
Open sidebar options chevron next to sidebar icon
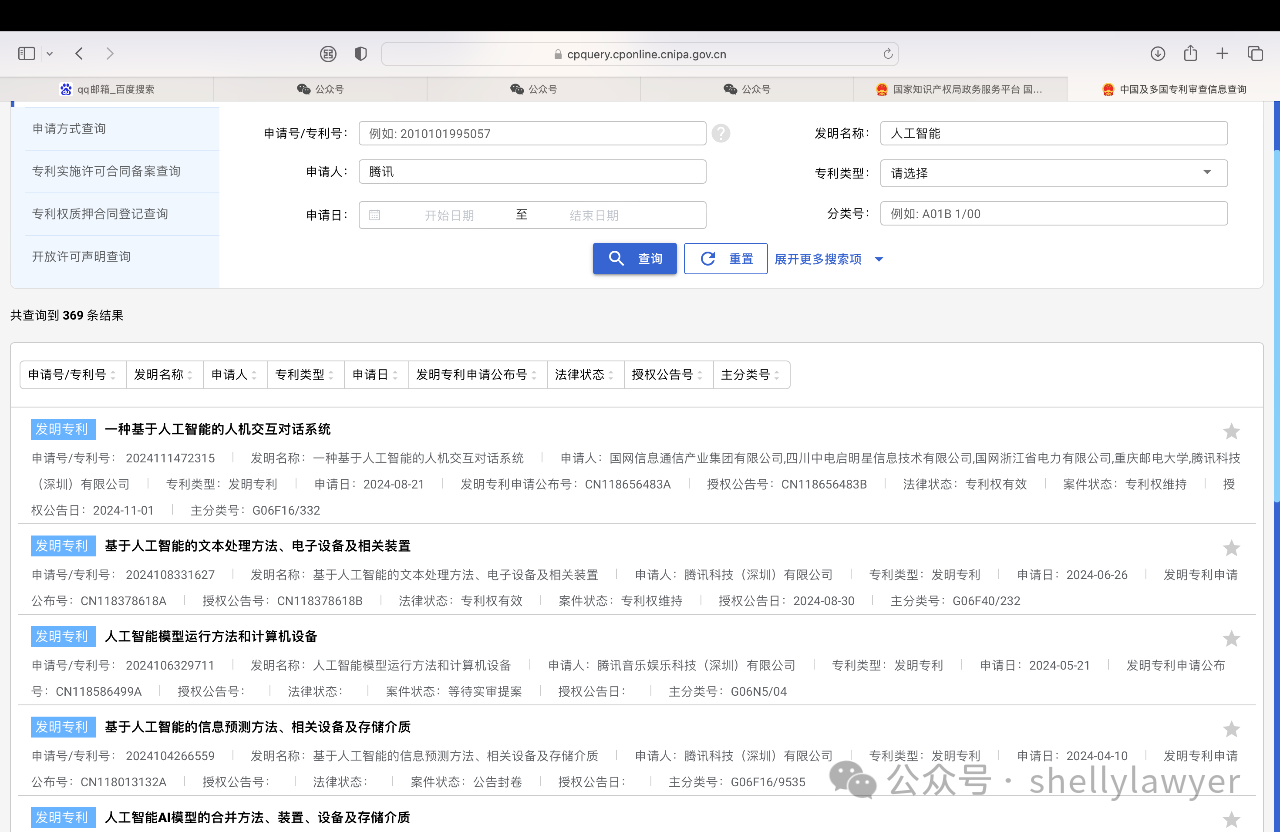pos(50,53)
